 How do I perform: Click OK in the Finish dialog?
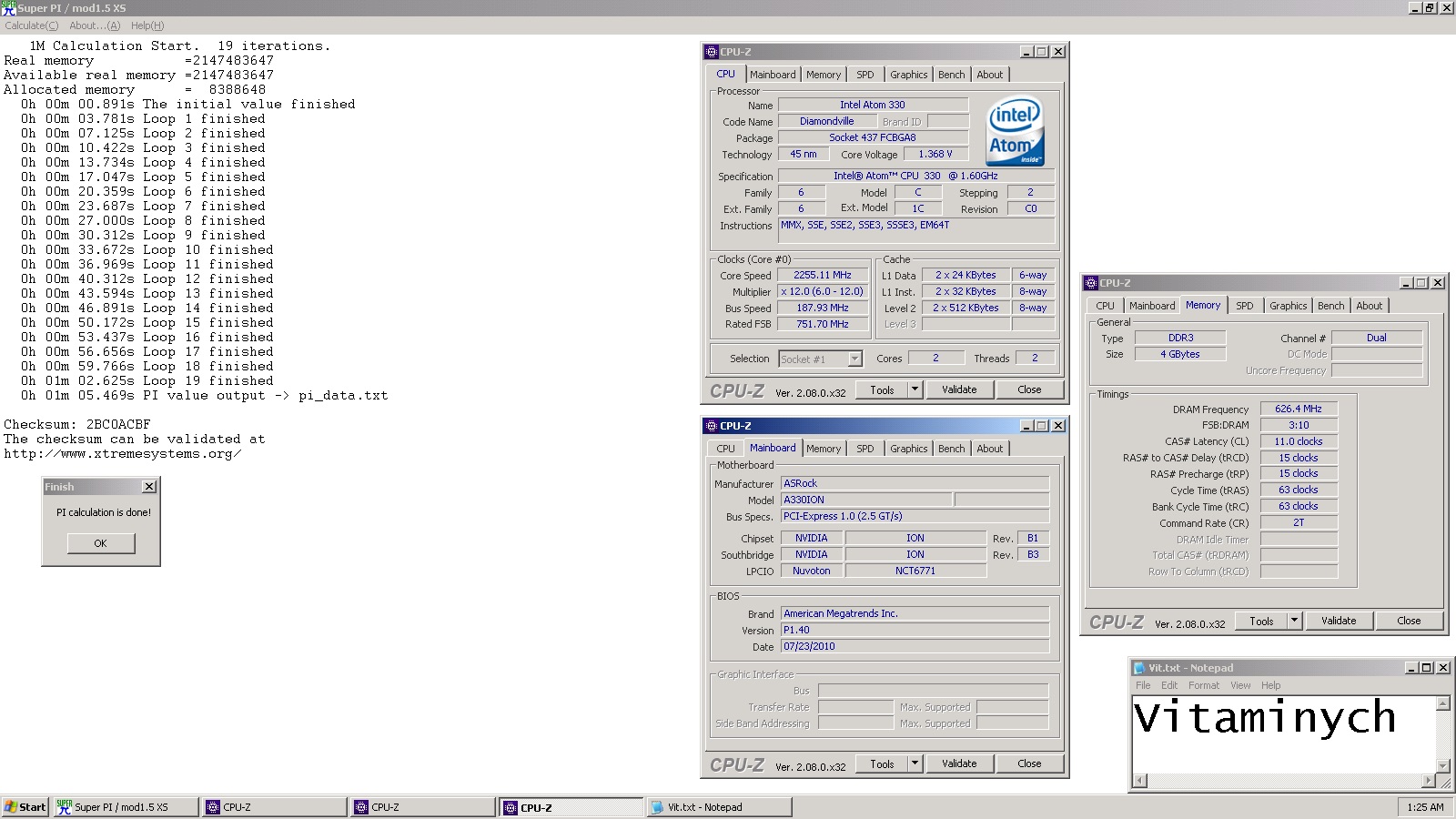pos(100,543)
